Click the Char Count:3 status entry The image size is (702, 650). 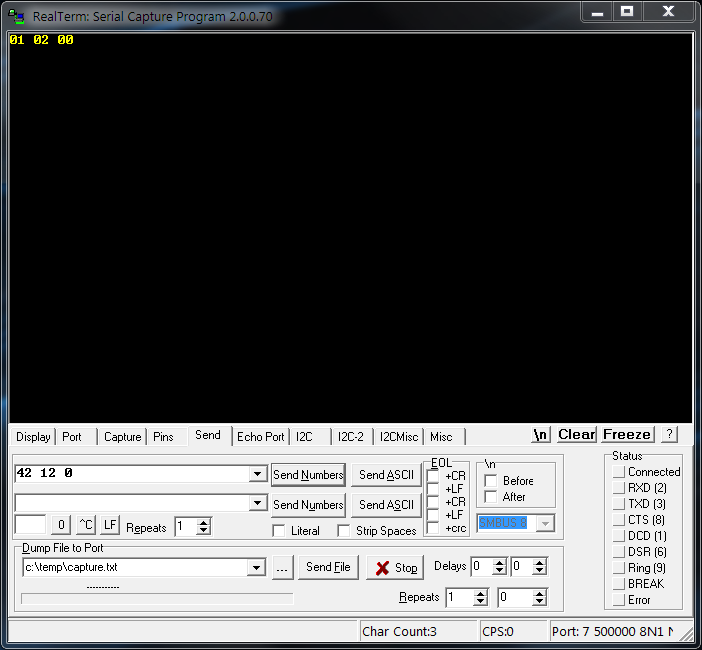coord(419,632)
